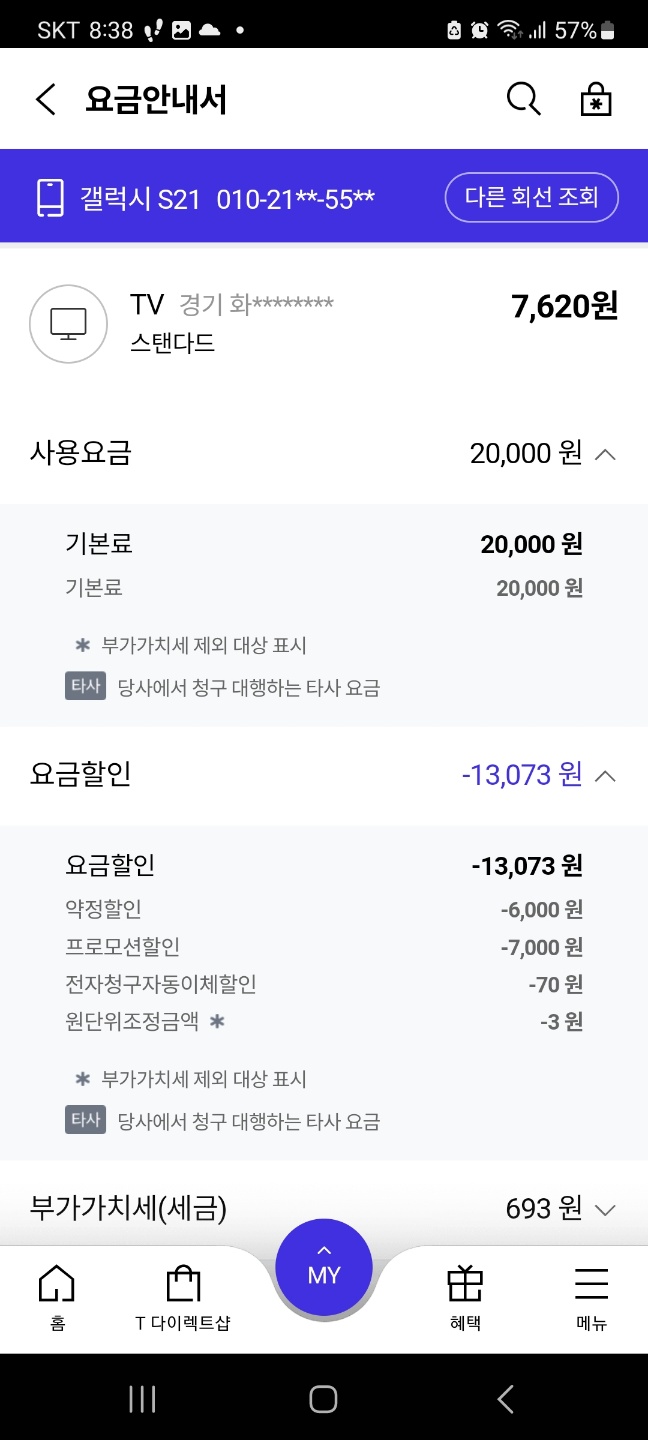Open the search magnifier icon
The width and height of the screenshot is (648, 1440).
coord(524,100)
